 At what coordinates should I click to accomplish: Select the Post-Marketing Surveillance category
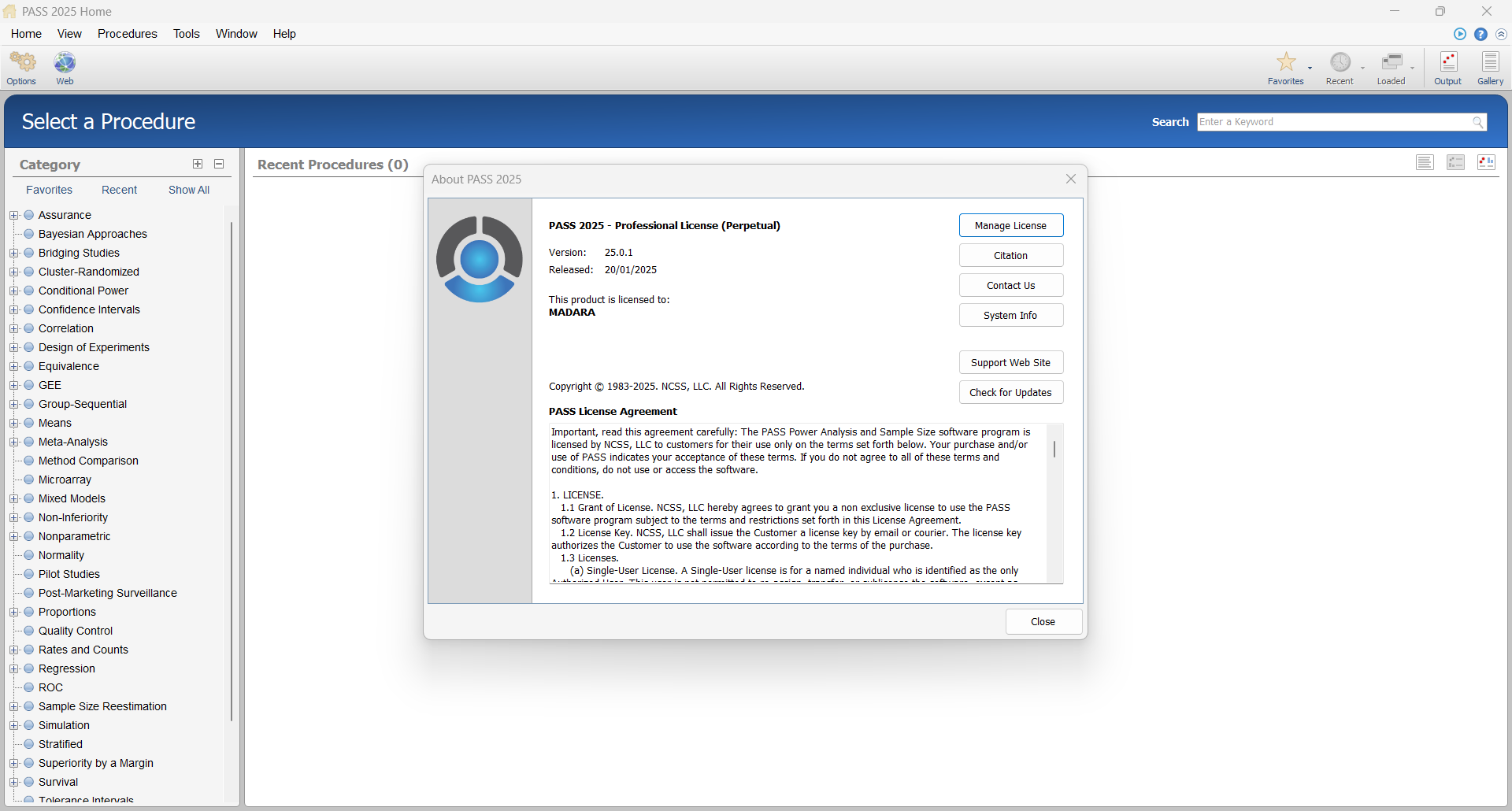108,593
